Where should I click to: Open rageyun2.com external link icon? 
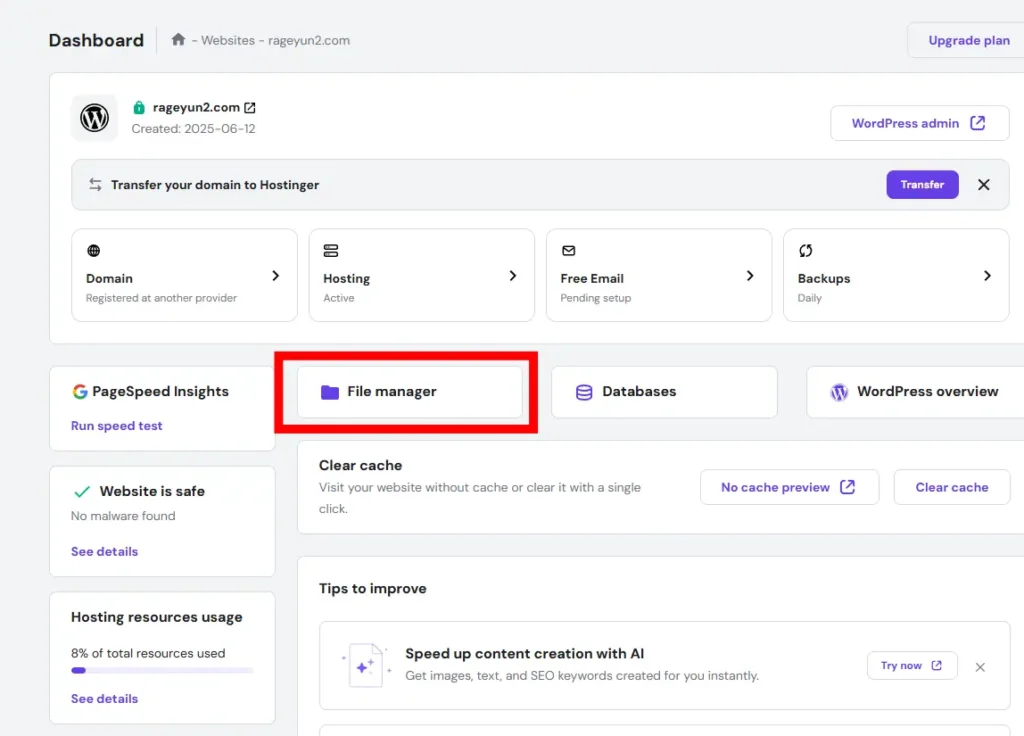250,108
